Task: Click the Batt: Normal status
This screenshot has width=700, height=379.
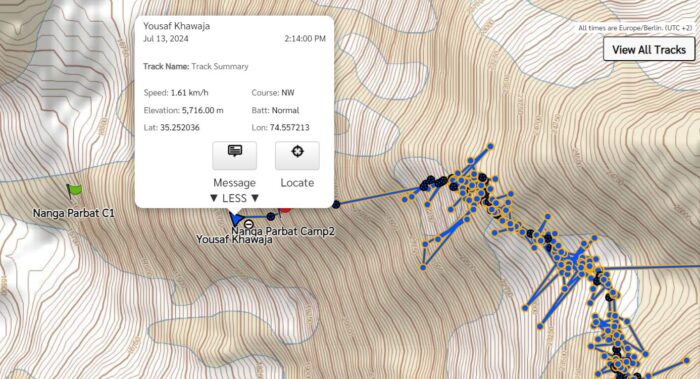Action: point(275,110)
